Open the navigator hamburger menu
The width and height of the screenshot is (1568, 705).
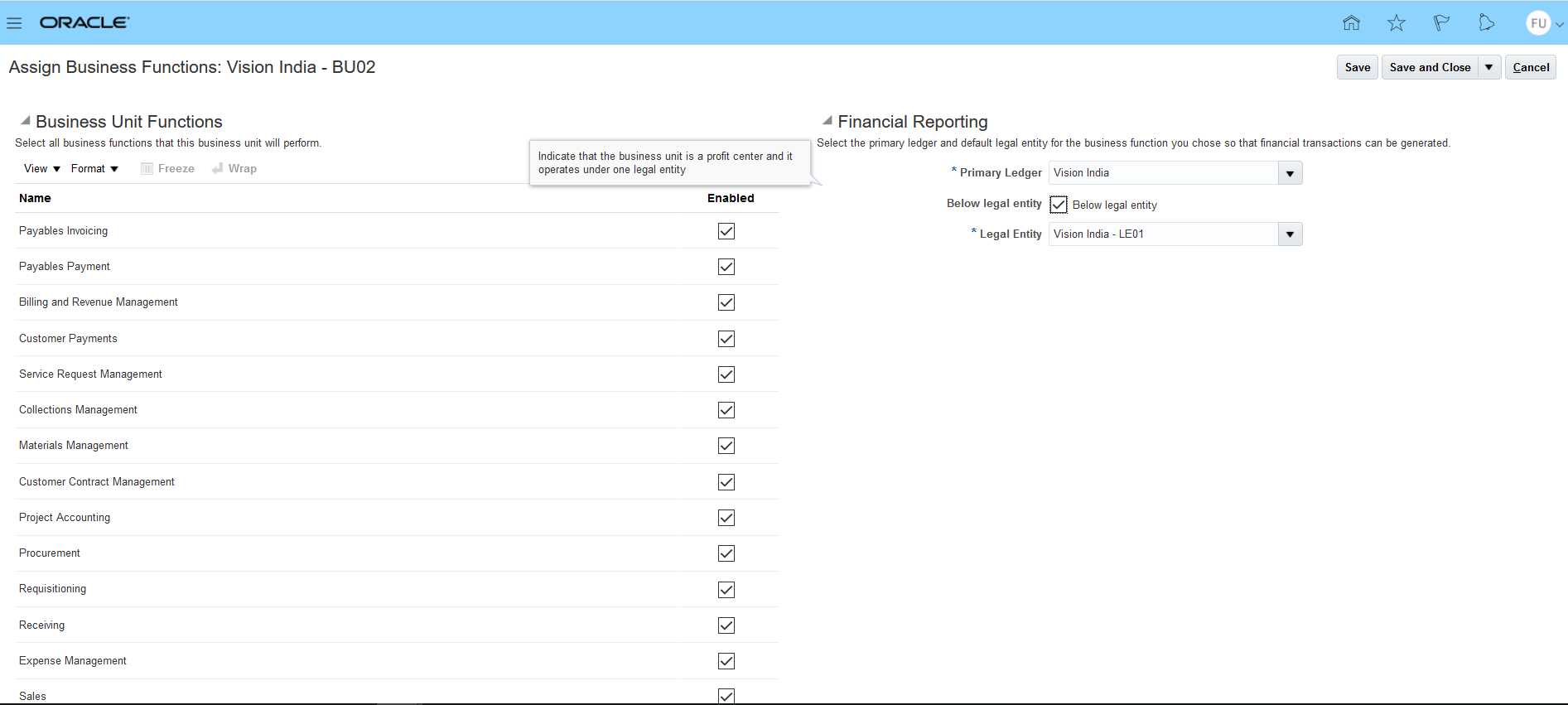[14, 23]
